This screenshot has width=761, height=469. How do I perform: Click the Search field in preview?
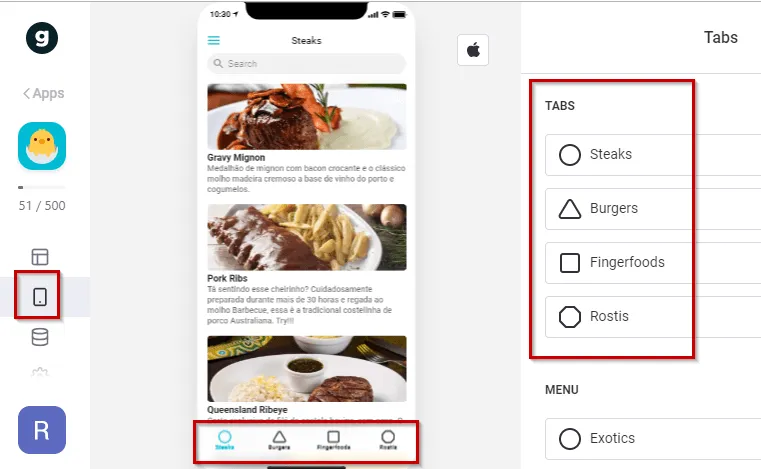306,64
